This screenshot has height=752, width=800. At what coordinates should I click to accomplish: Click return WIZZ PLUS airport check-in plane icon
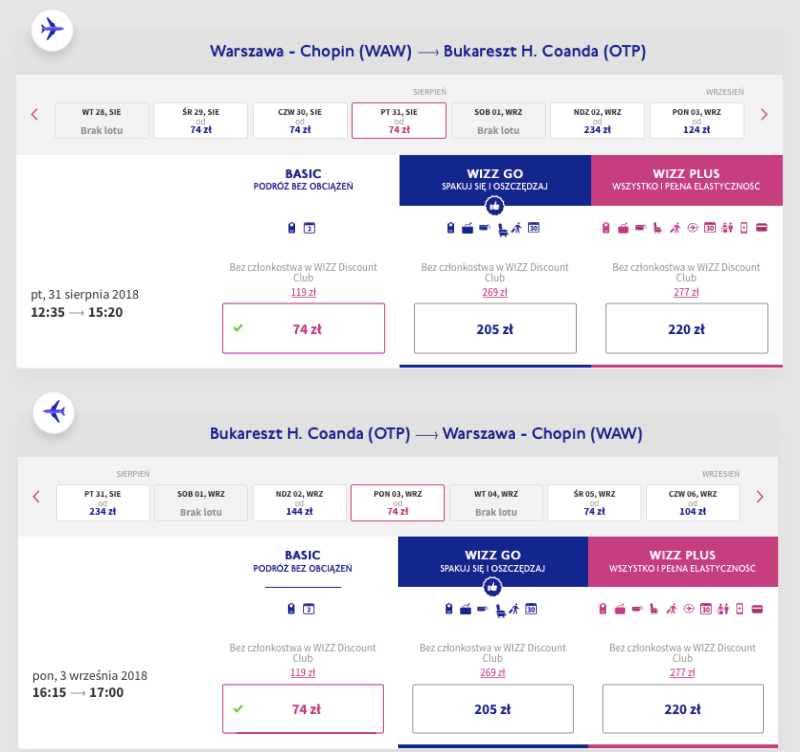pyautogui.click(x=689, y=609)
